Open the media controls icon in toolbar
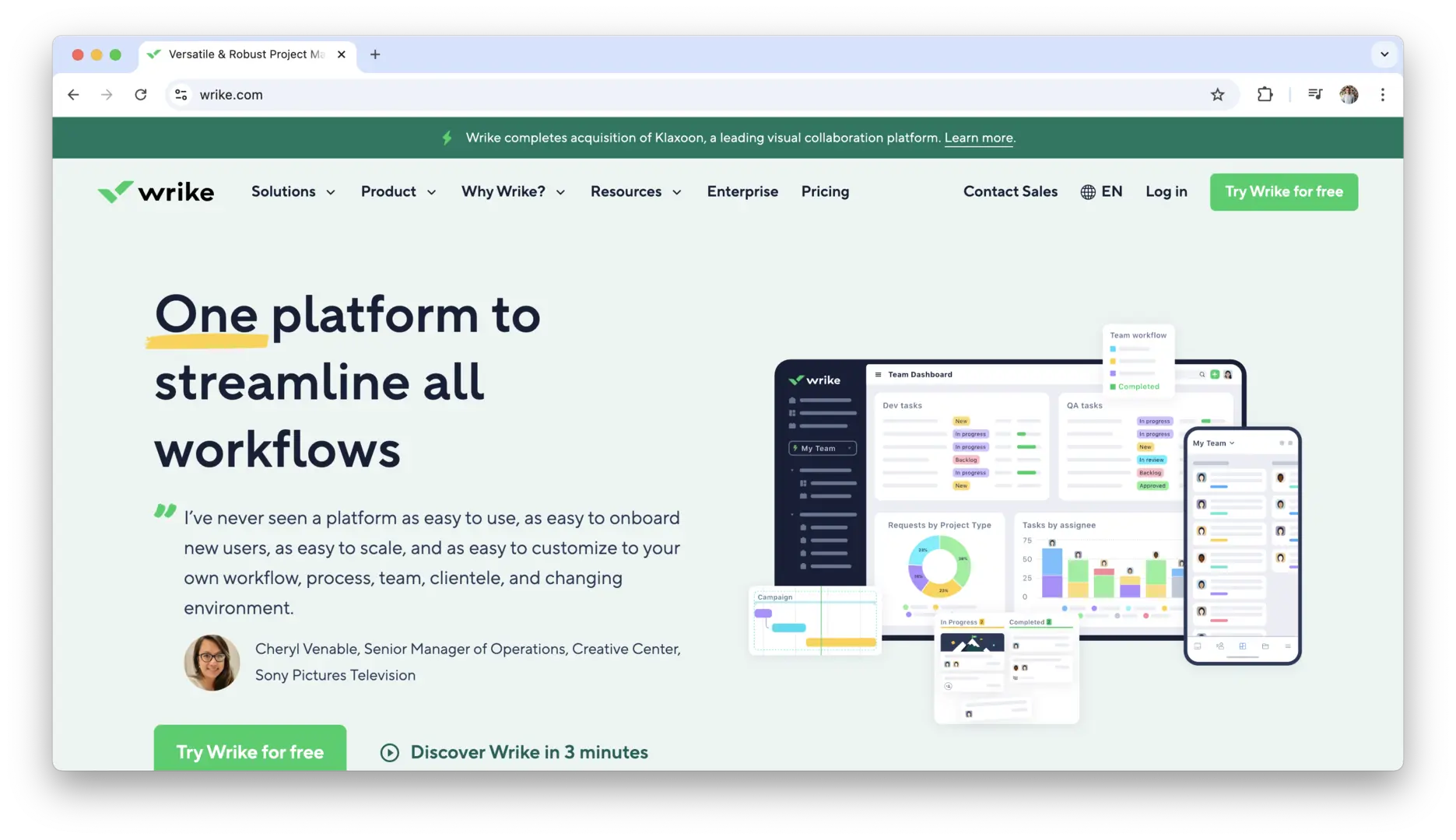Image resolution: width=1456 pixels, height=840 pixels. 1315,95
